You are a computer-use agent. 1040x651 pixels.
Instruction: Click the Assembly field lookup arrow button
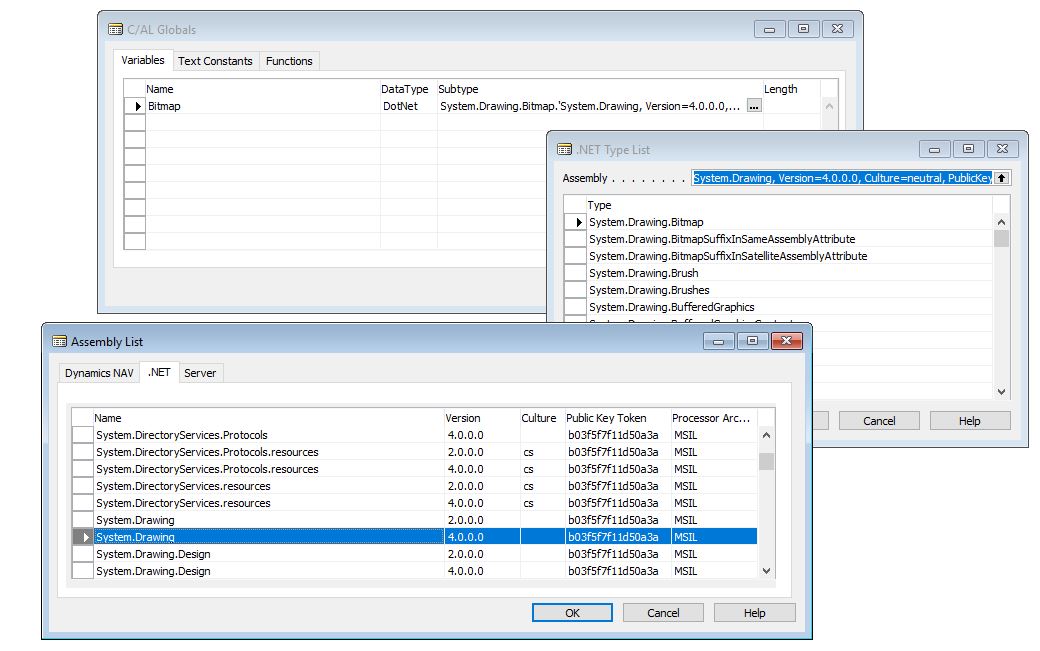point(1002,178)
